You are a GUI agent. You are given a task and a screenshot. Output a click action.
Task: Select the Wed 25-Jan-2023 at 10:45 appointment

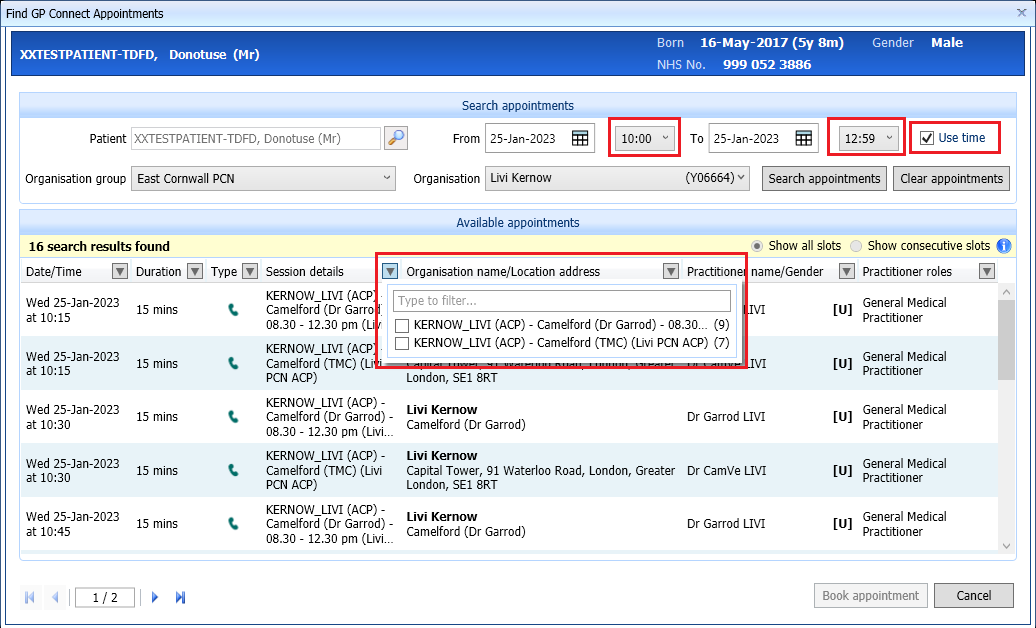(509, 524)
